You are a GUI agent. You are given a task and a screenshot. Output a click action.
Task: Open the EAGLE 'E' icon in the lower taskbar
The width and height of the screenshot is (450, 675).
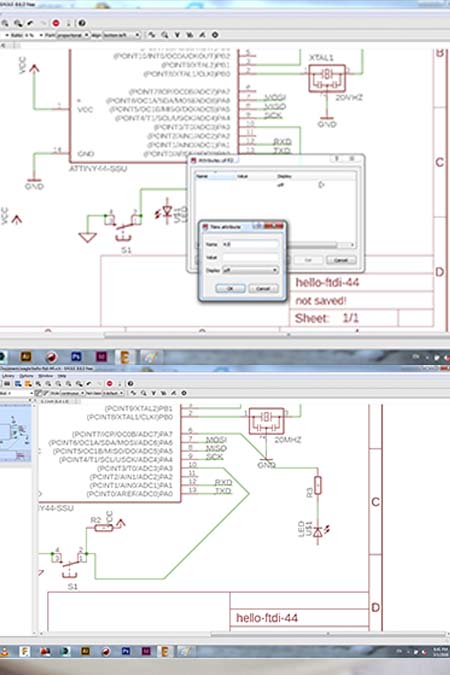tap(164, 651)
